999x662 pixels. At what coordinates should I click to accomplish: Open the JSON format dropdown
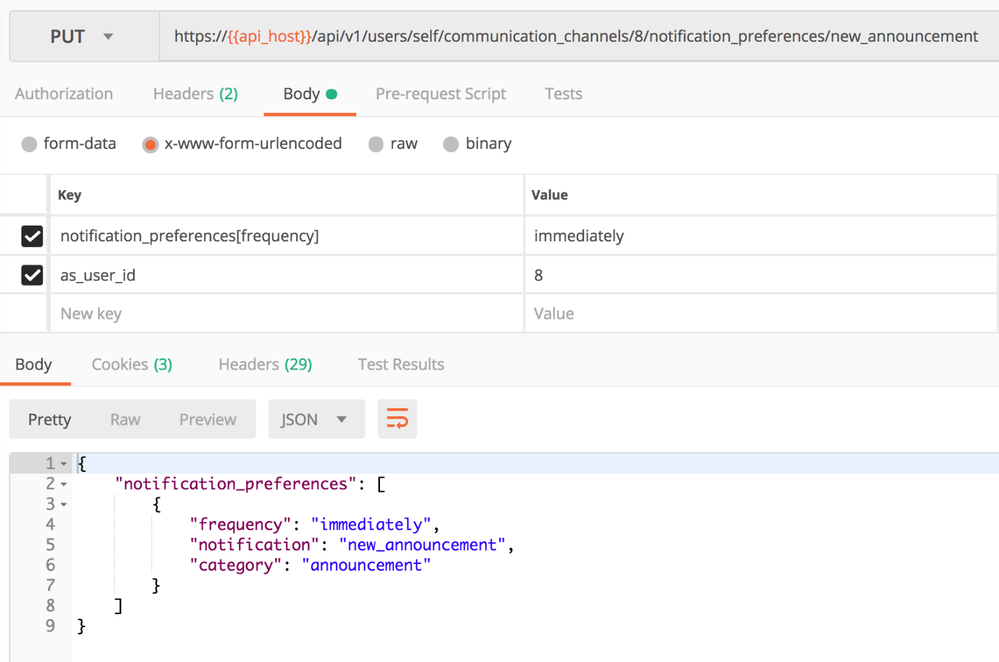pyautogui.click(x=315, y=420)
